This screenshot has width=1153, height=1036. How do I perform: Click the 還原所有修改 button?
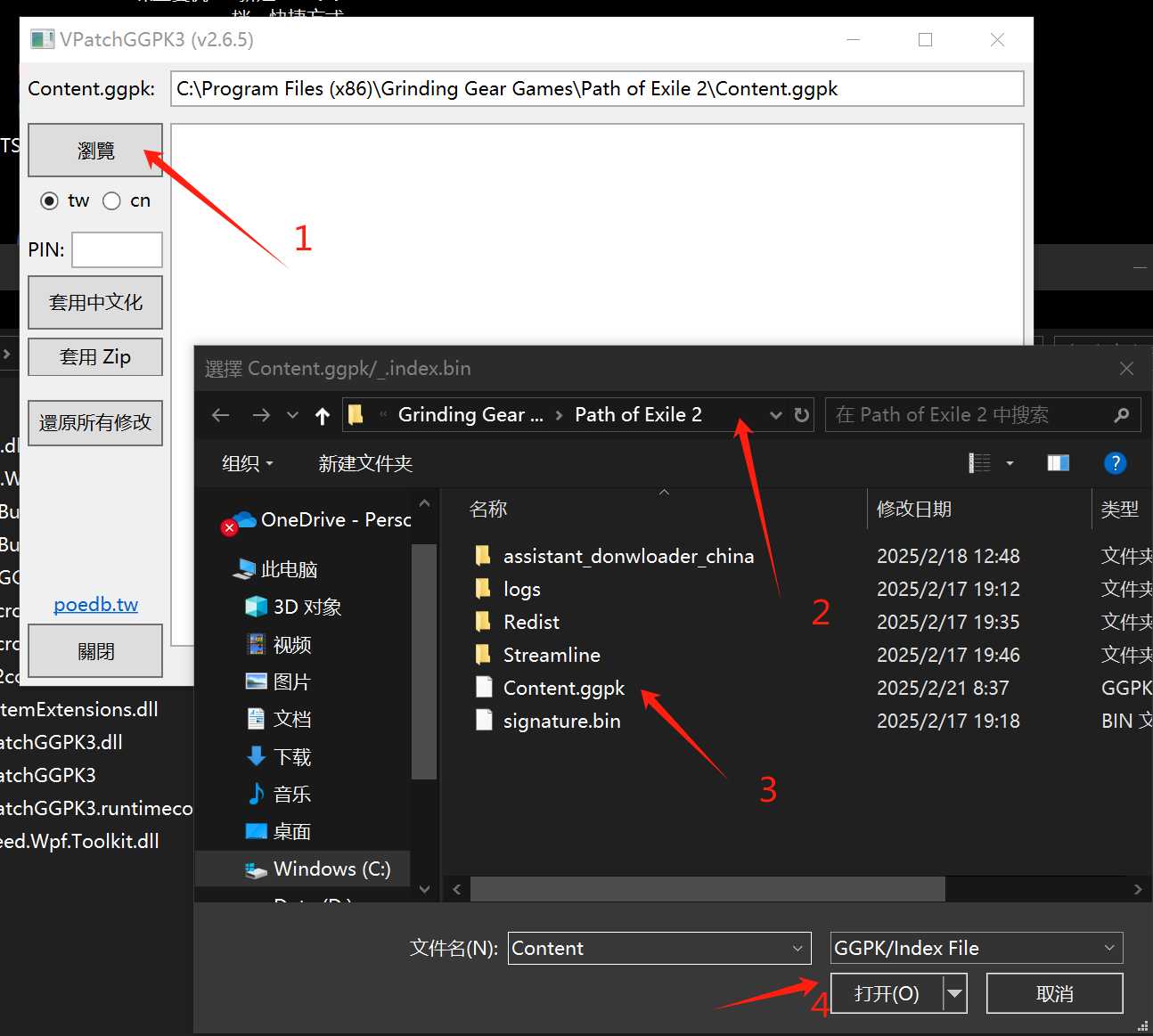[x=95, y=422]
